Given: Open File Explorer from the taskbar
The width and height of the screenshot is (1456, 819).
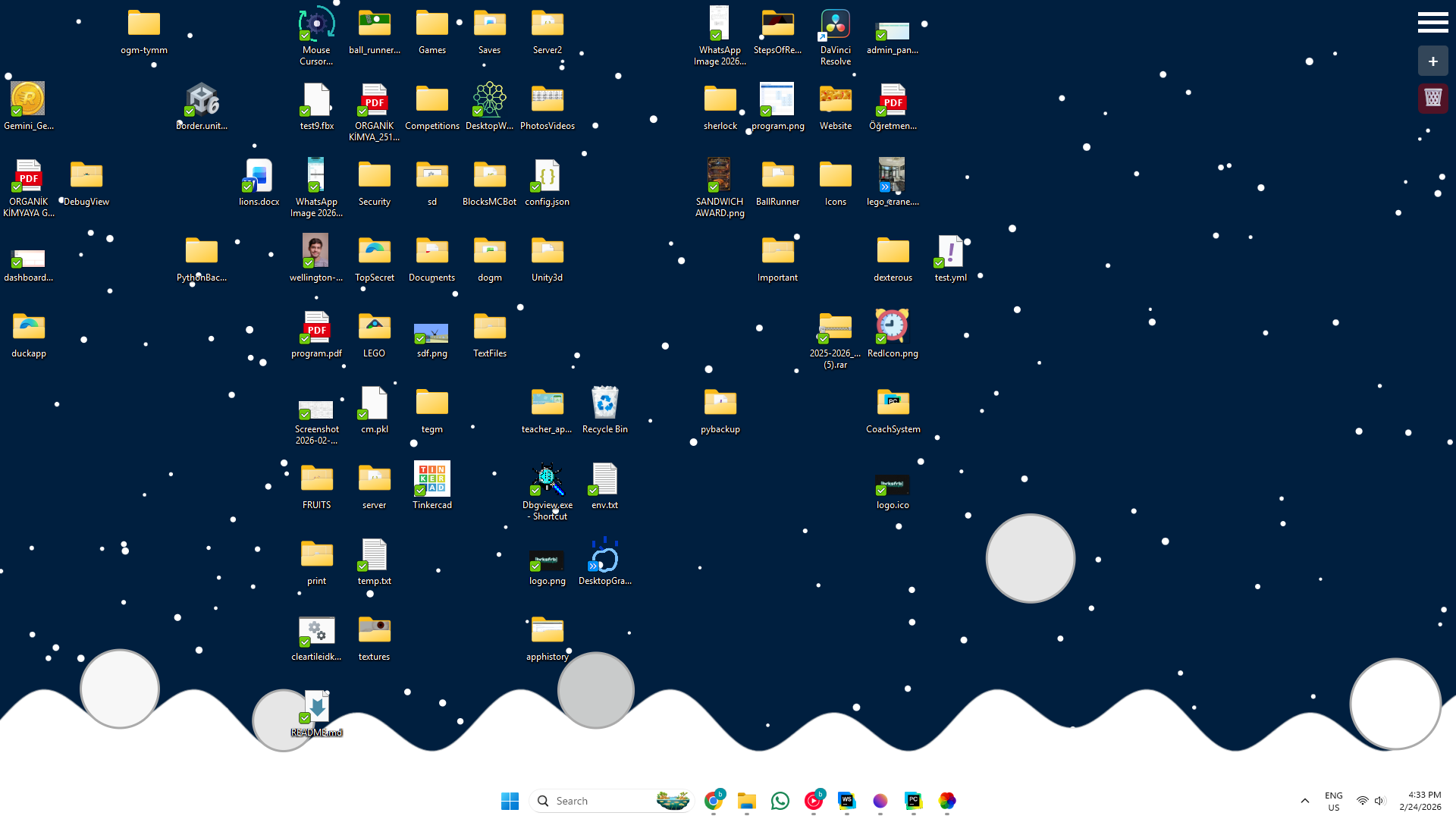Looking at the screenshot, I should click(x=746, y=801).
